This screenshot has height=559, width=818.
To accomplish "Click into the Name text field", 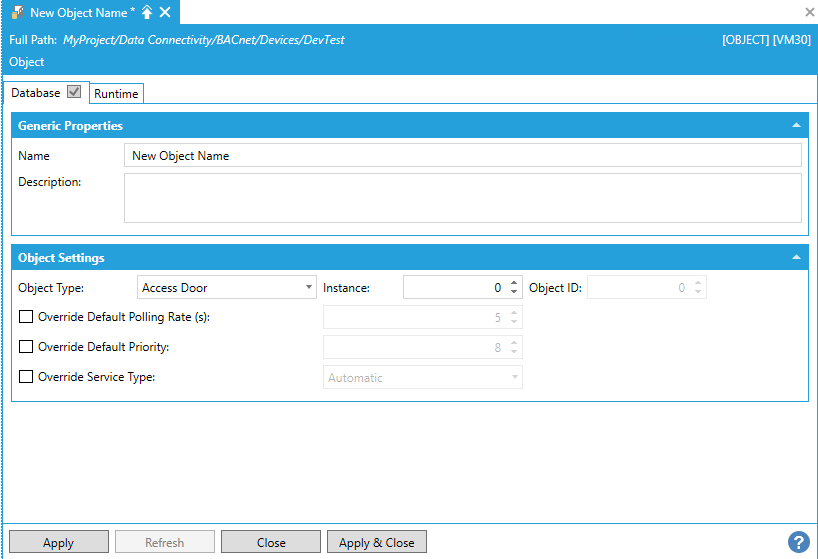I will click(462, 156).
